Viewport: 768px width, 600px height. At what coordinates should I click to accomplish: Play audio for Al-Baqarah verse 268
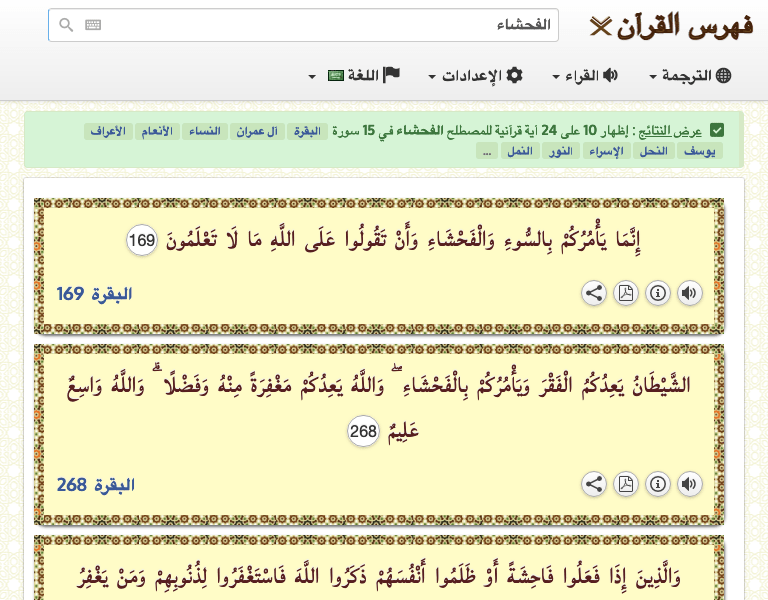click(x=689, y=484)
